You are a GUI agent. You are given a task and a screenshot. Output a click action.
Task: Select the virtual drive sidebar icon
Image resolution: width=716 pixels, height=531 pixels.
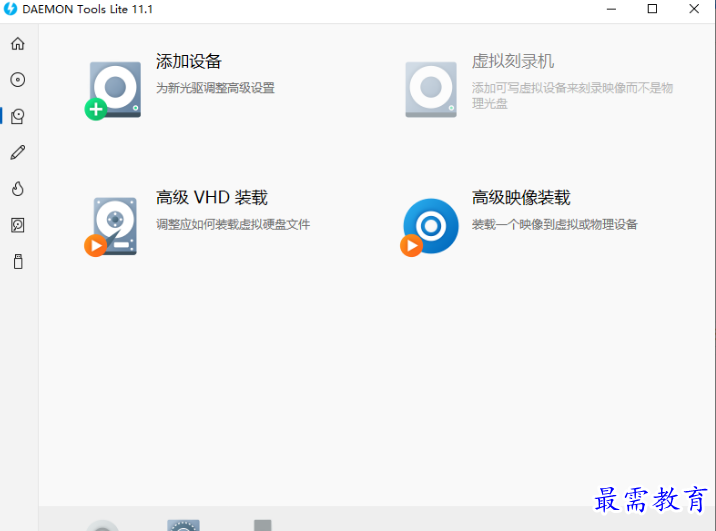18,116
